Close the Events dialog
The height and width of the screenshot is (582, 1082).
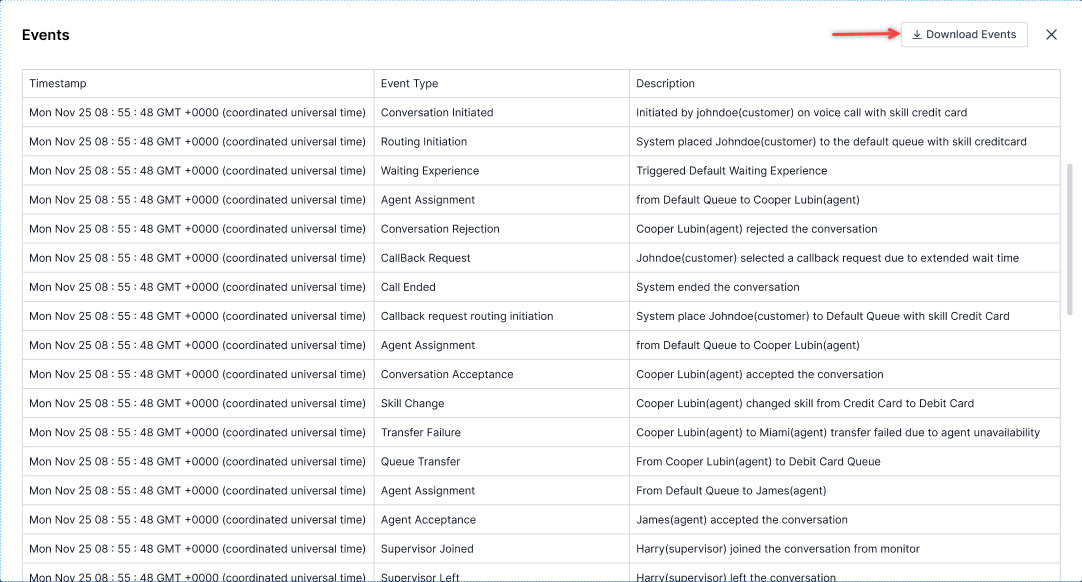1051,35
